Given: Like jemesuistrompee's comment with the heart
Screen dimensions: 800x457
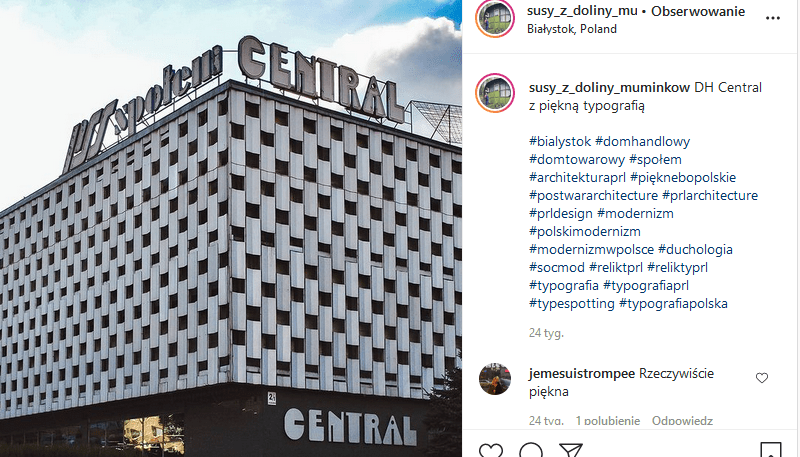Looking at the screenshot, I should point(762,378).
